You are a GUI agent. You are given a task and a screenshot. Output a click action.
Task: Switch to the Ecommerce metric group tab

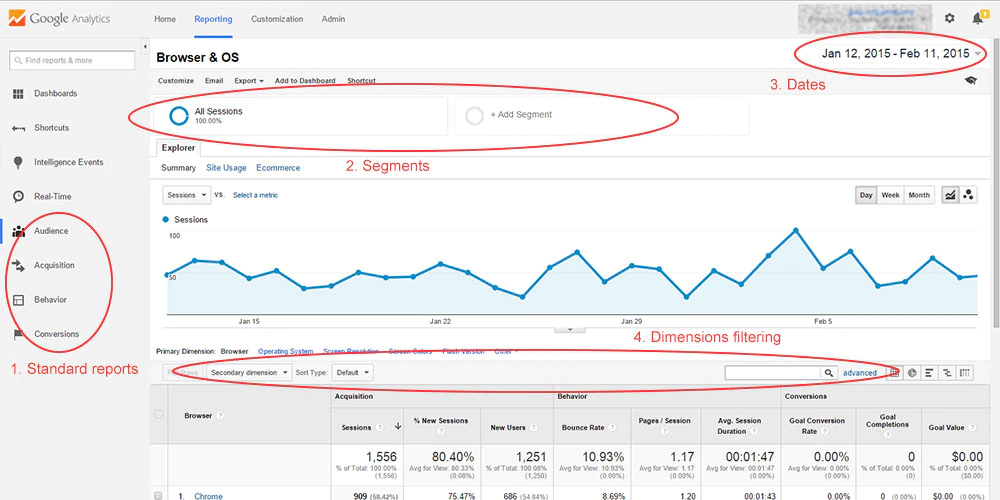[x=278, y=168]
